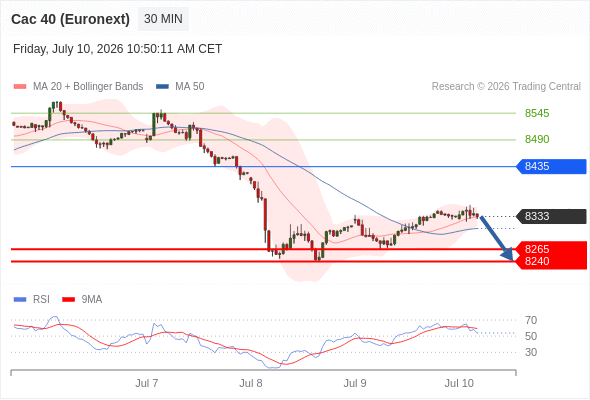Click the Jul 8 date axis label
This screenshot has width=590, height=400.
point(251,383)
